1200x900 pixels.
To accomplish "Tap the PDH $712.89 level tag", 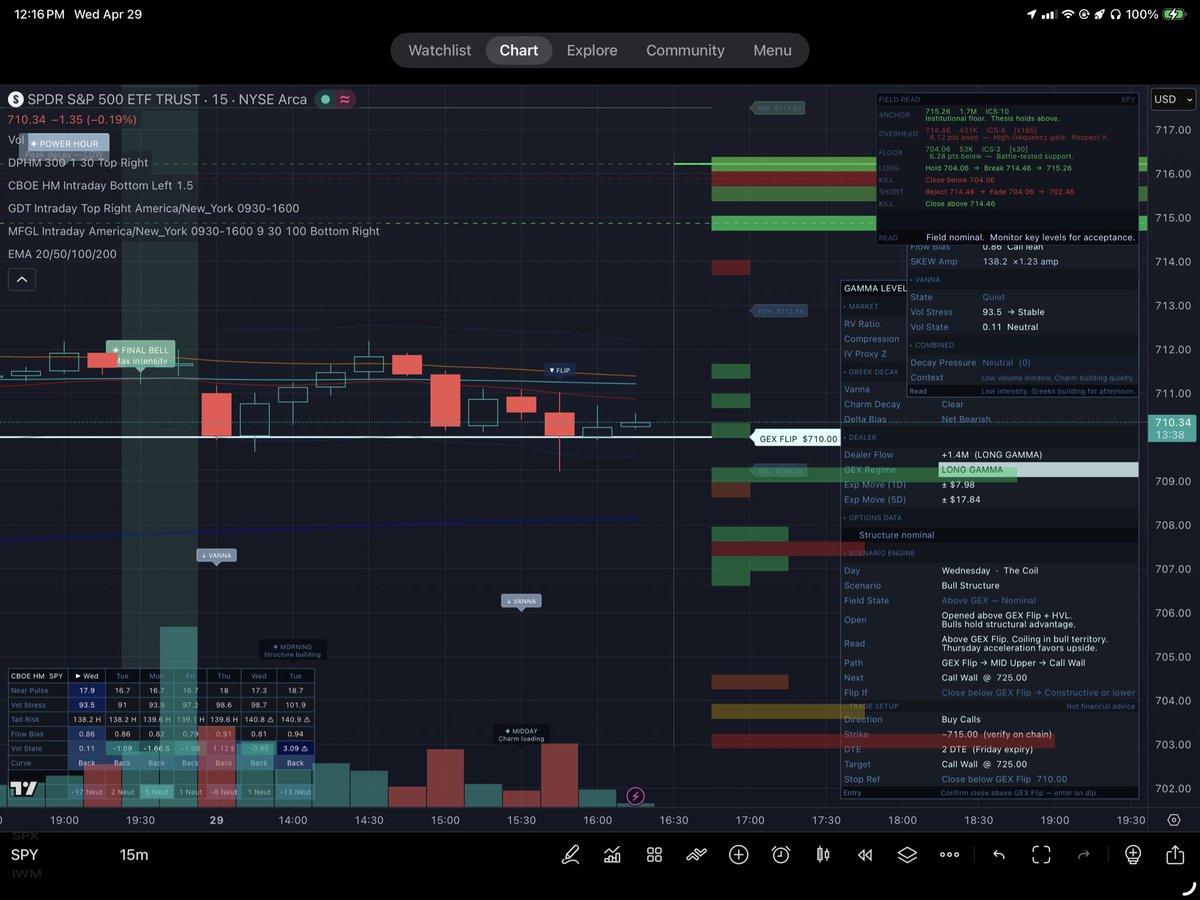I will 777,311.
